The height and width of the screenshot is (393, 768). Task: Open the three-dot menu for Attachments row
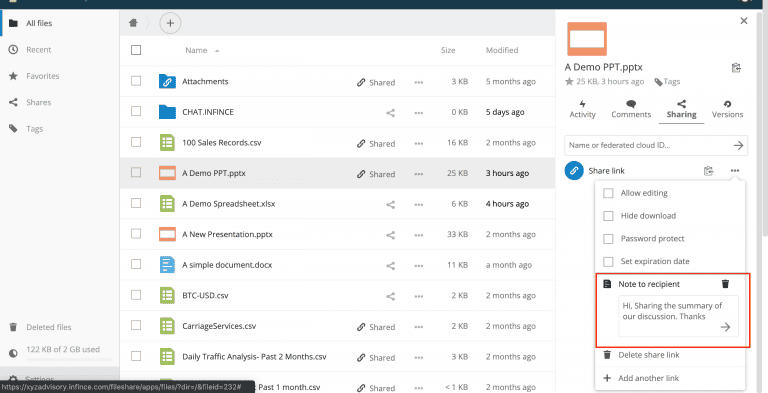(418, 82)
